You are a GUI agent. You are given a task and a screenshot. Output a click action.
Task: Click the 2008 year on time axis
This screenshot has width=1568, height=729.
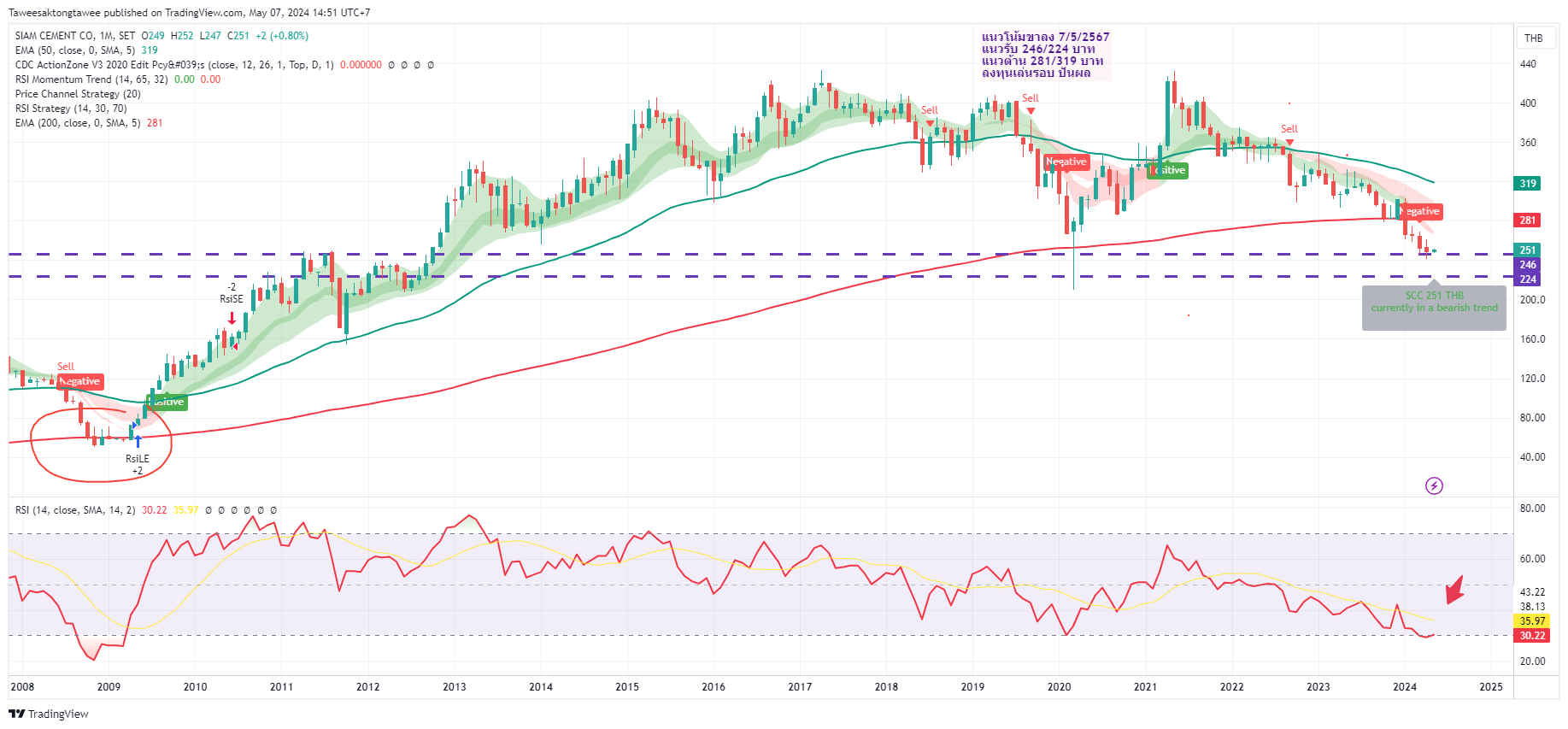22,687
